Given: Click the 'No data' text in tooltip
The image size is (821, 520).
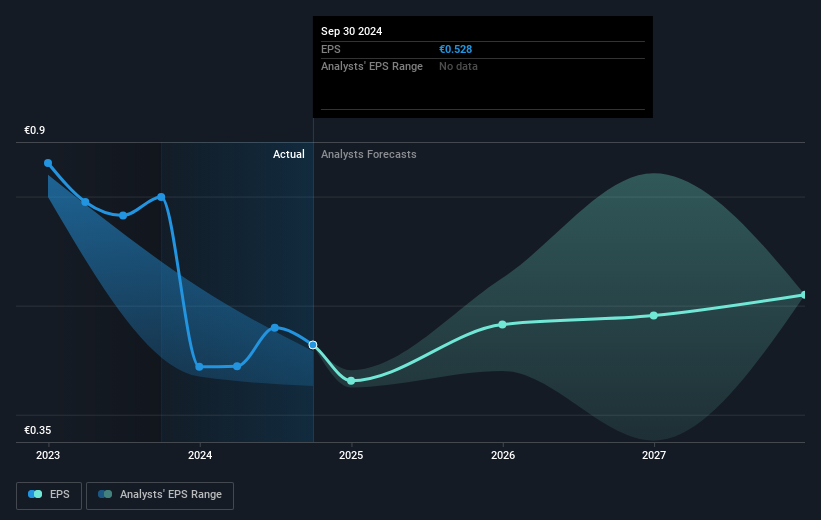Looking at the screenshot, I should click(x=458, y=67).
